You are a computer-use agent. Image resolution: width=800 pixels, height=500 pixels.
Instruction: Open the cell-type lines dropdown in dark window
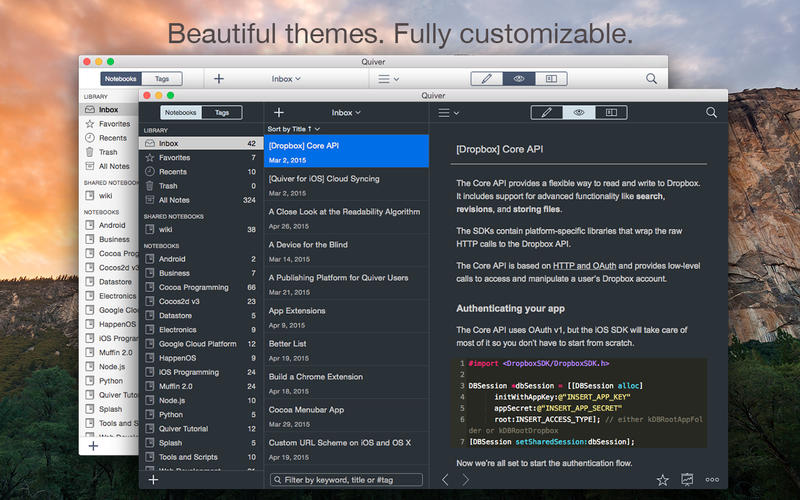[448, 113]
